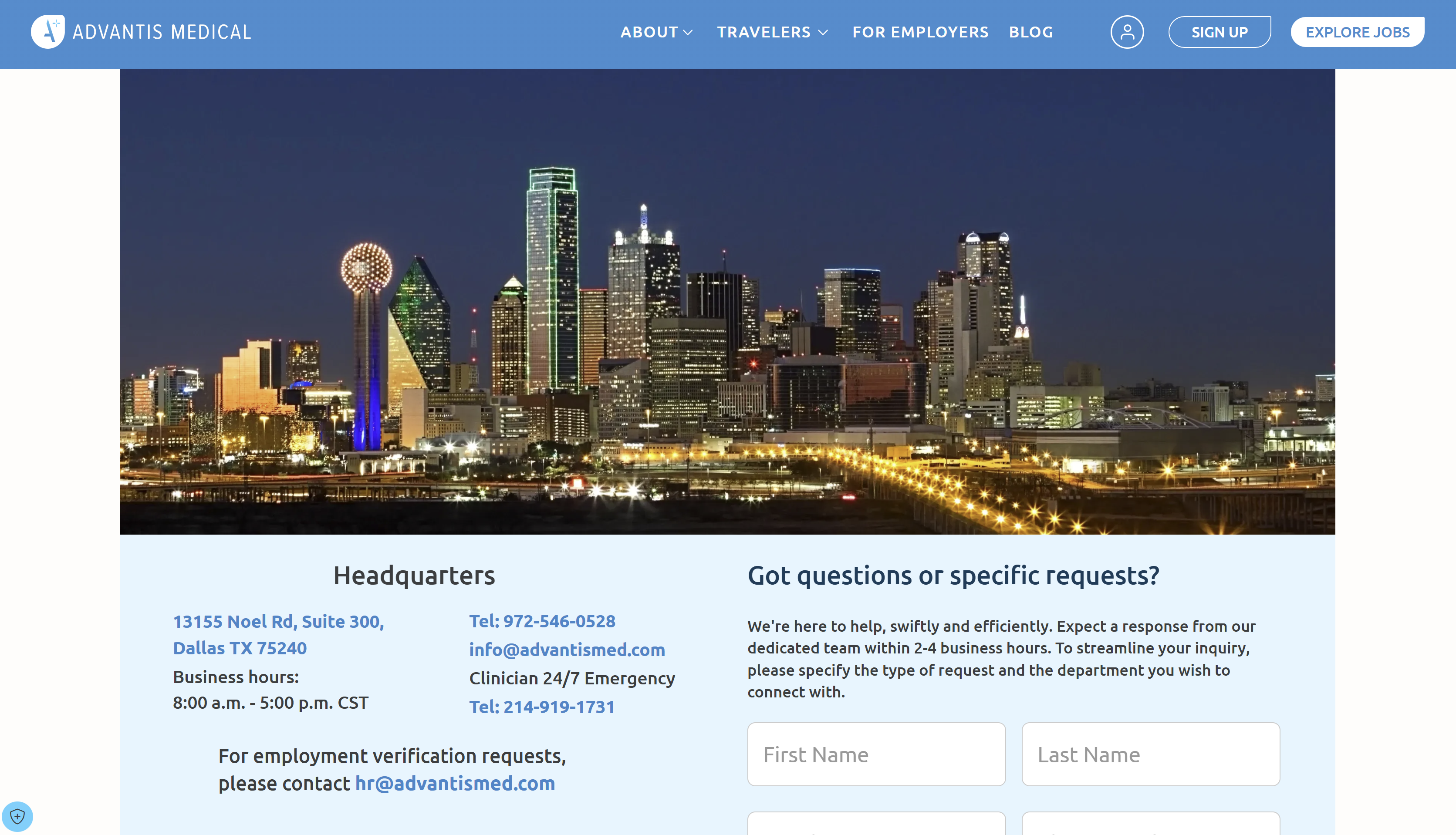Focus the Last Name input field

tap(1150, 754)
